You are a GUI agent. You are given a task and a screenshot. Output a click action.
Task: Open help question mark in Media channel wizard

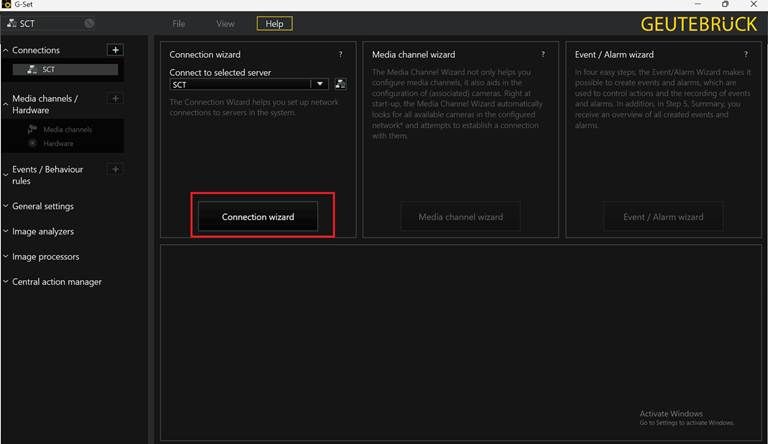coord(543,54)
